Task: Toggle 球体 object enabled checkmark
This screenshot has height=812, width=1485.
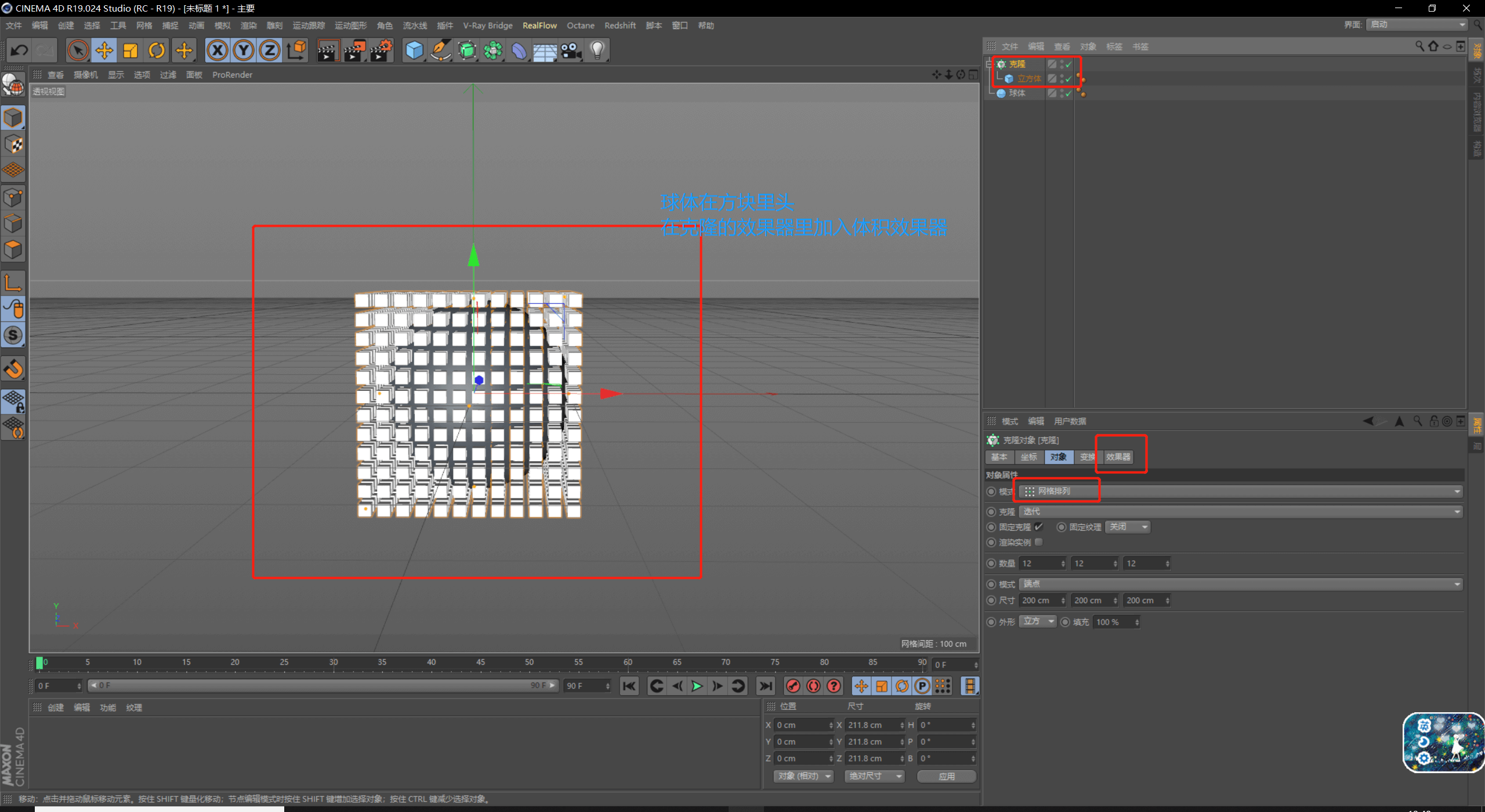Action: tap(1069, 93)
